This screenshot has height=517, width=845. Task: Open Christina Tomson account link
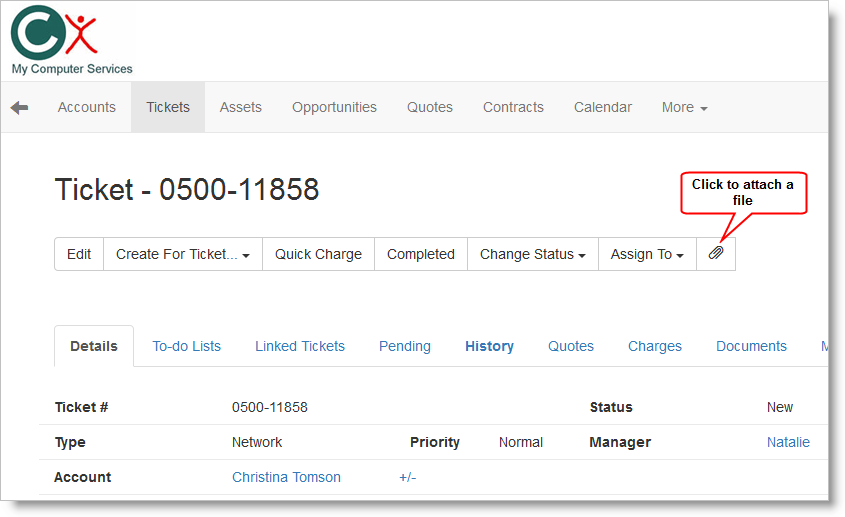pyautogui.click(x=286, y=477)
